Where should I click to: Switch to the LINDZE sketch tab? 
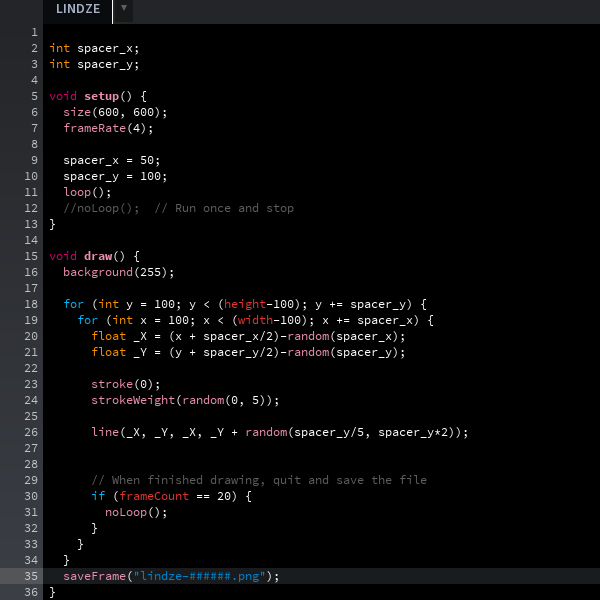point(77,9)
